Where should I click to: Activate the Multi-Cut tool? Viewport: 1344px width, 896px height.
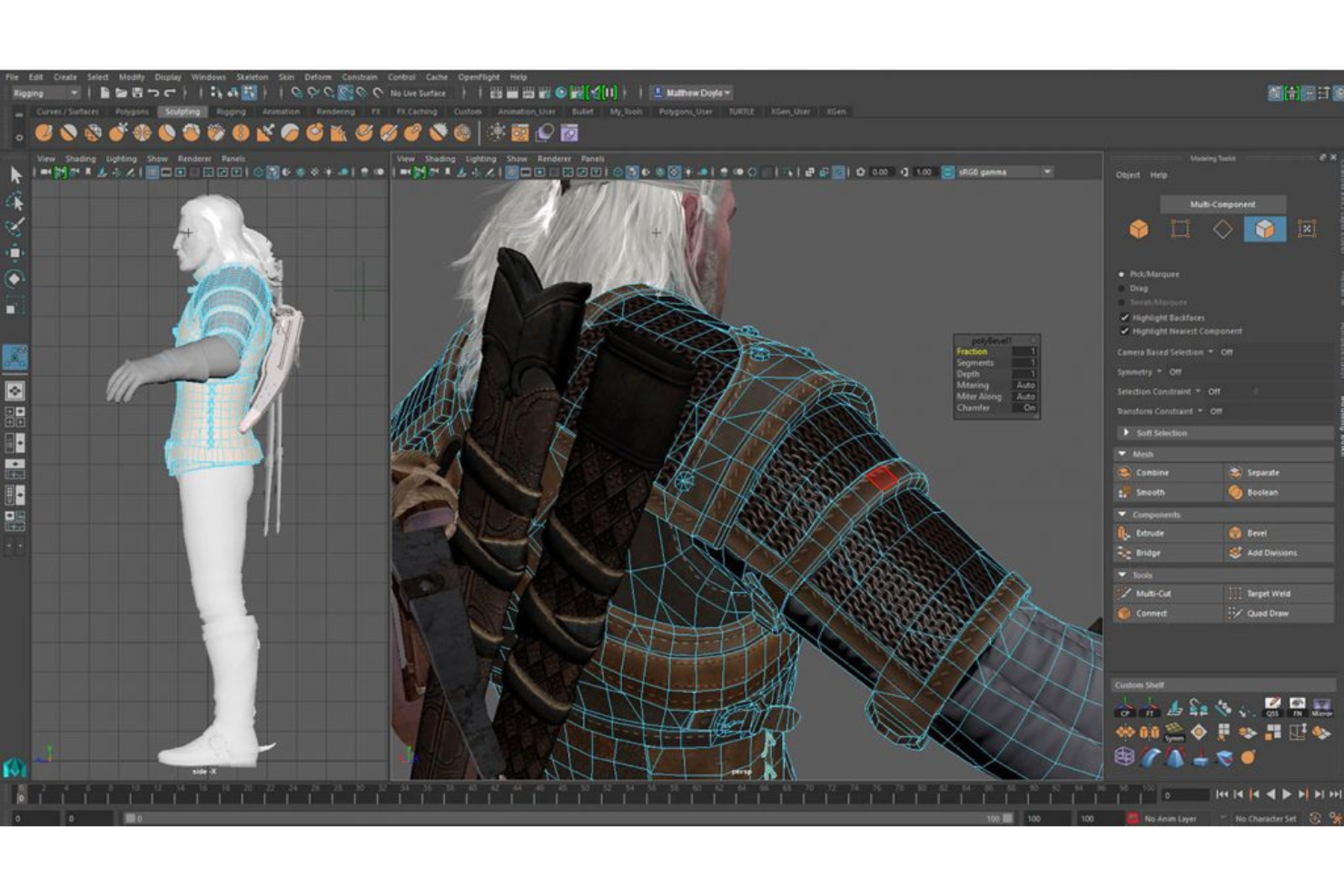pos(1168,594)
